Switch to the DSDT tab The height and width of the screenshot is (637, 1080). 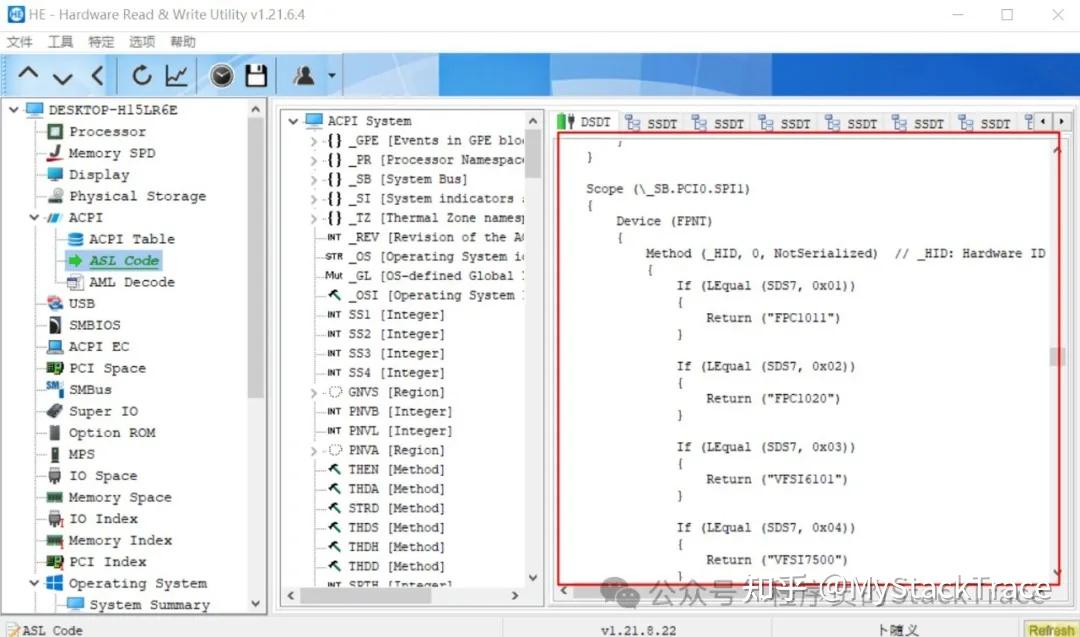pos(586,123)
